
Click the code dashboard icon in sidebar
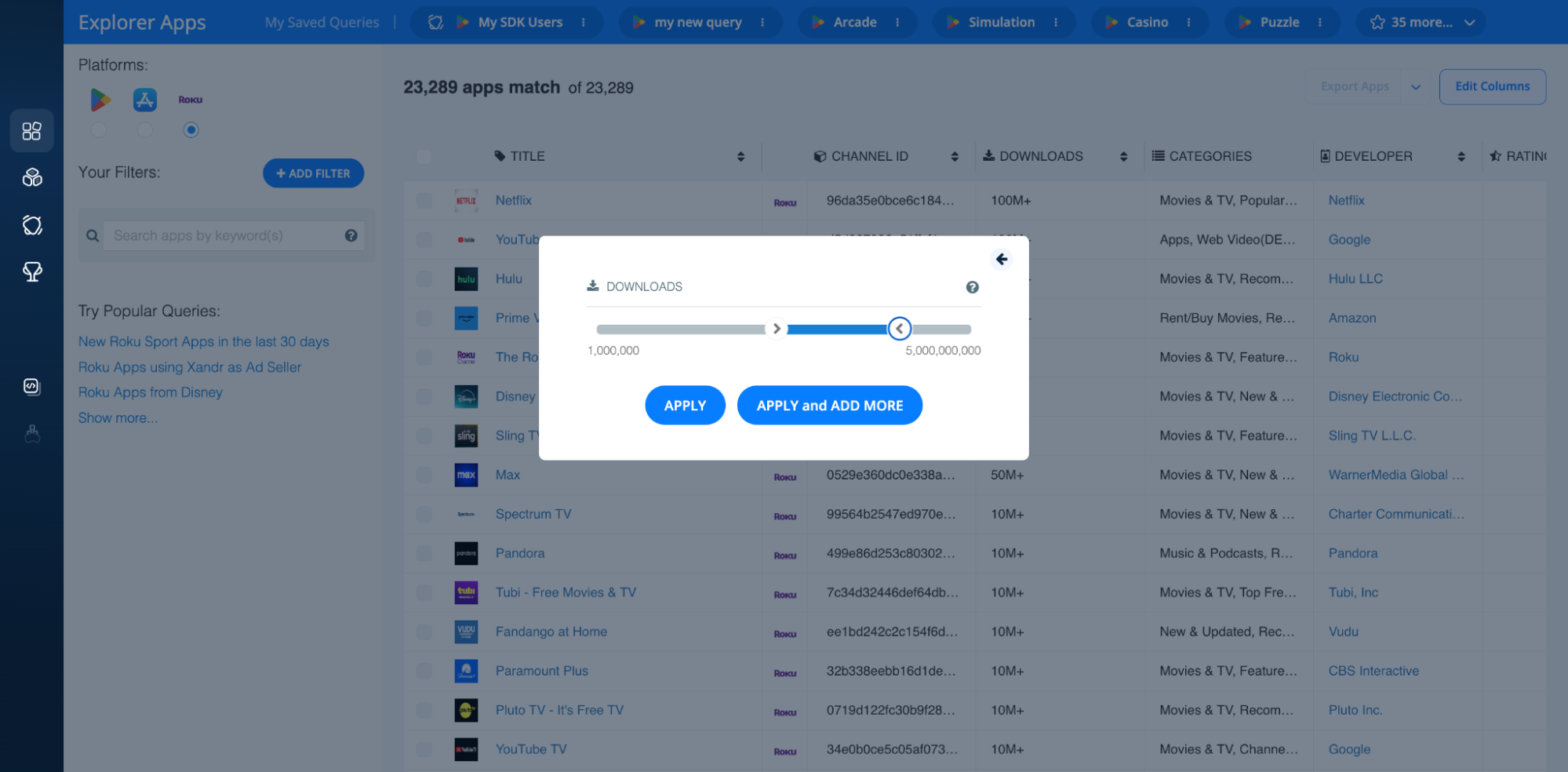click(32, 386)
